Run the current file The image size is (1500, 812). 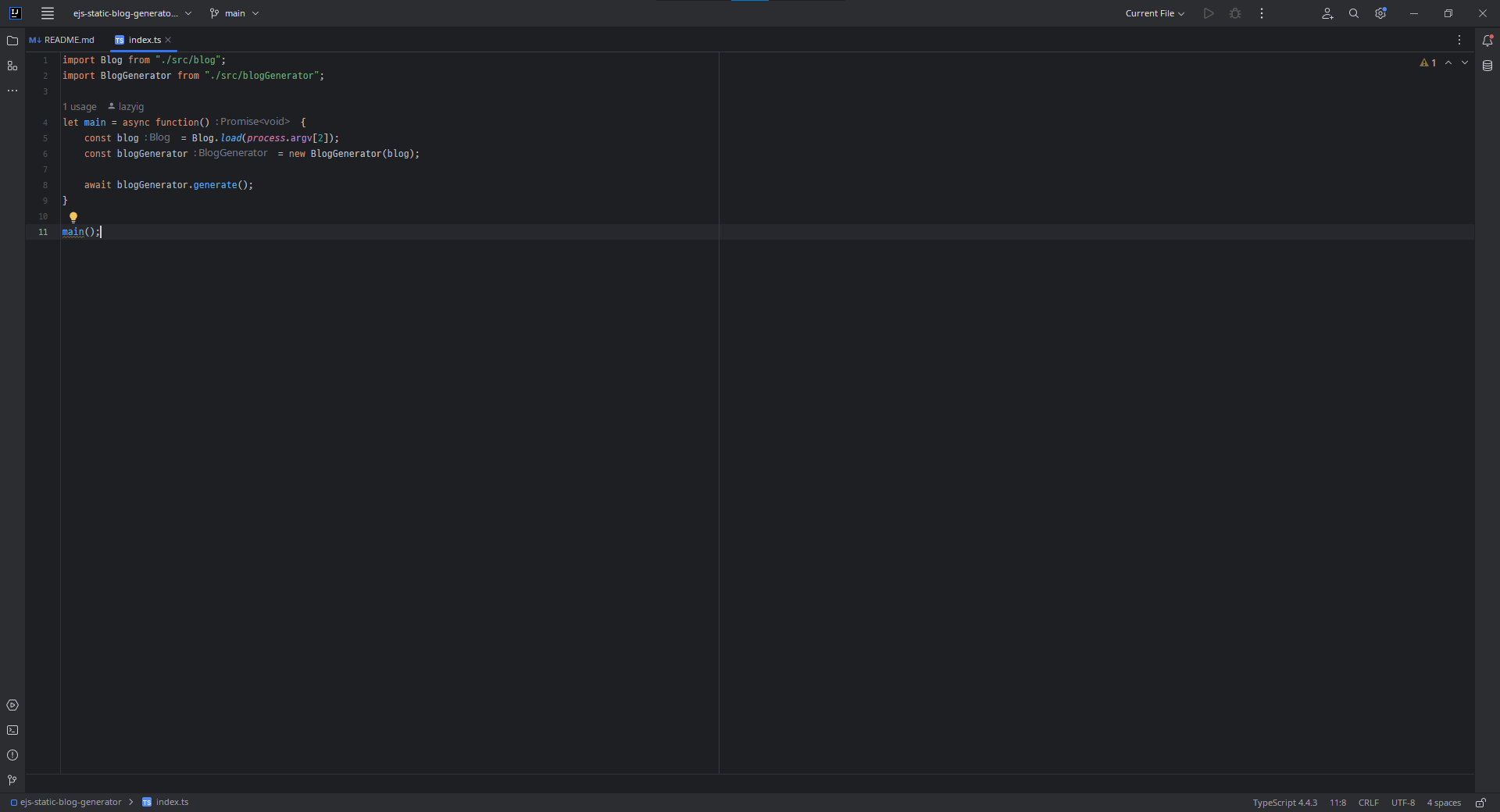(1209, 13)
